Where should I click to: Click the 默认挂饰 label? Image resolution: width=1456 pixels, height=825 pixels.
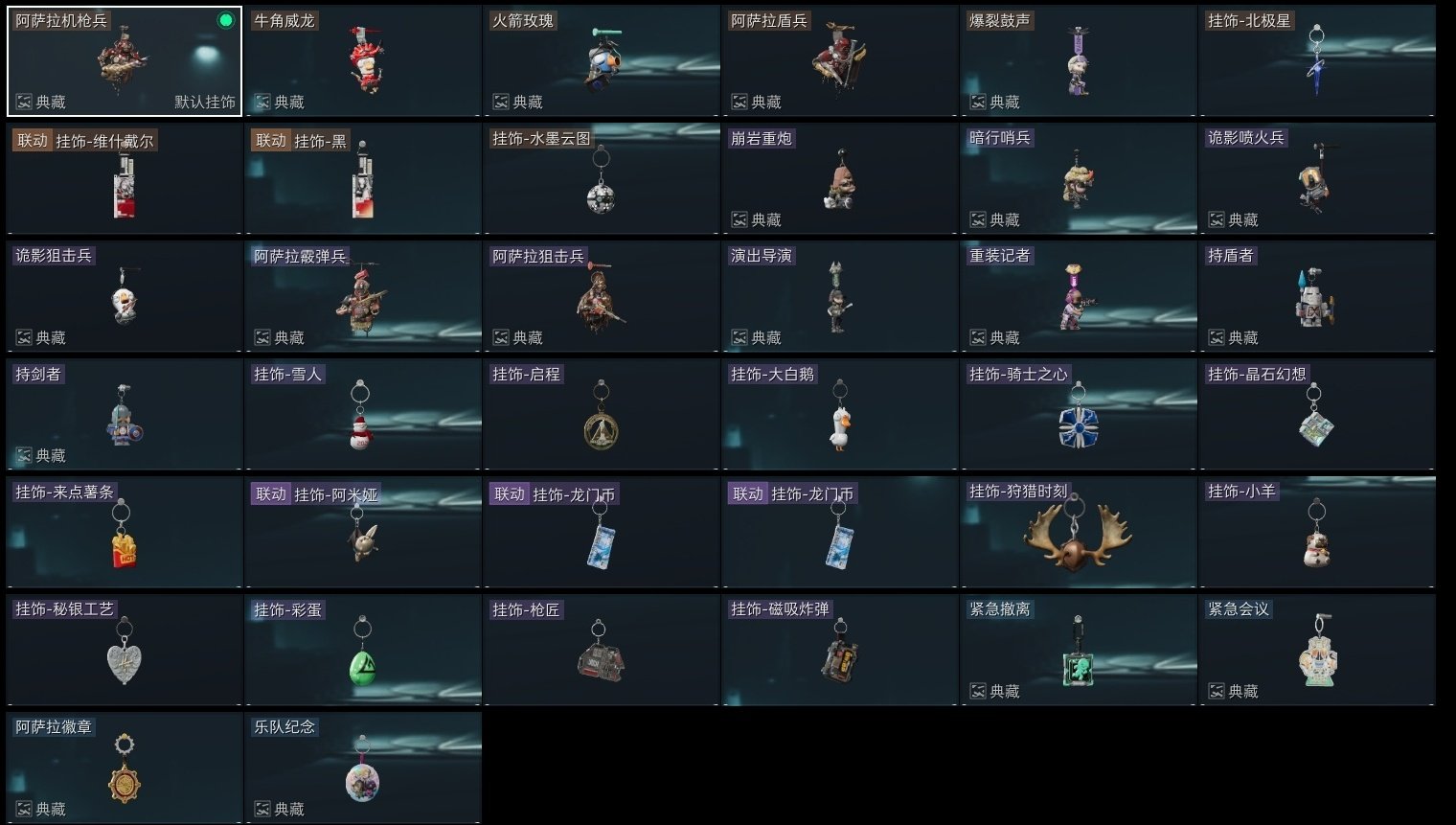[x=205, y=102]
